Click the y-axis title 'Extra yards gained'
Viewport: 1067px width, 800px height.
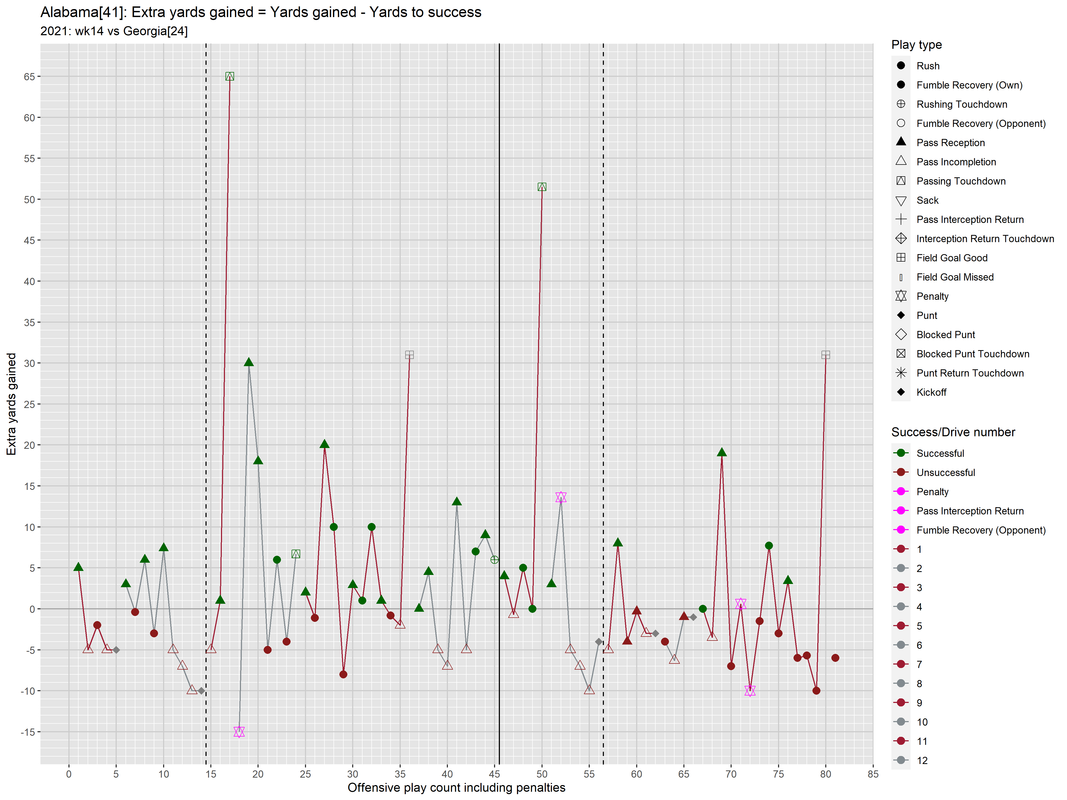(x=11, y=404)
